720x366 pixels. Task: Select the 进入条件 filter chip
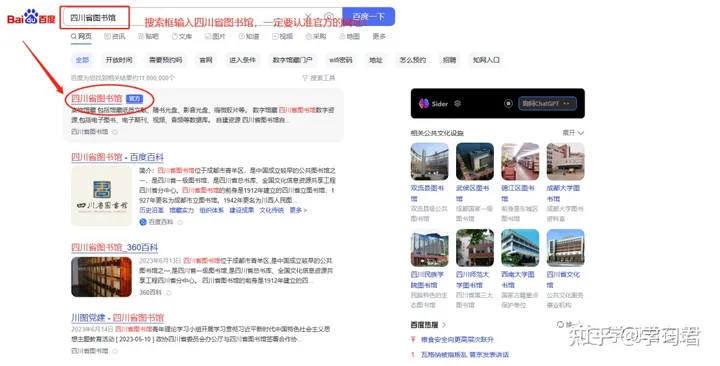click(242, 60)
